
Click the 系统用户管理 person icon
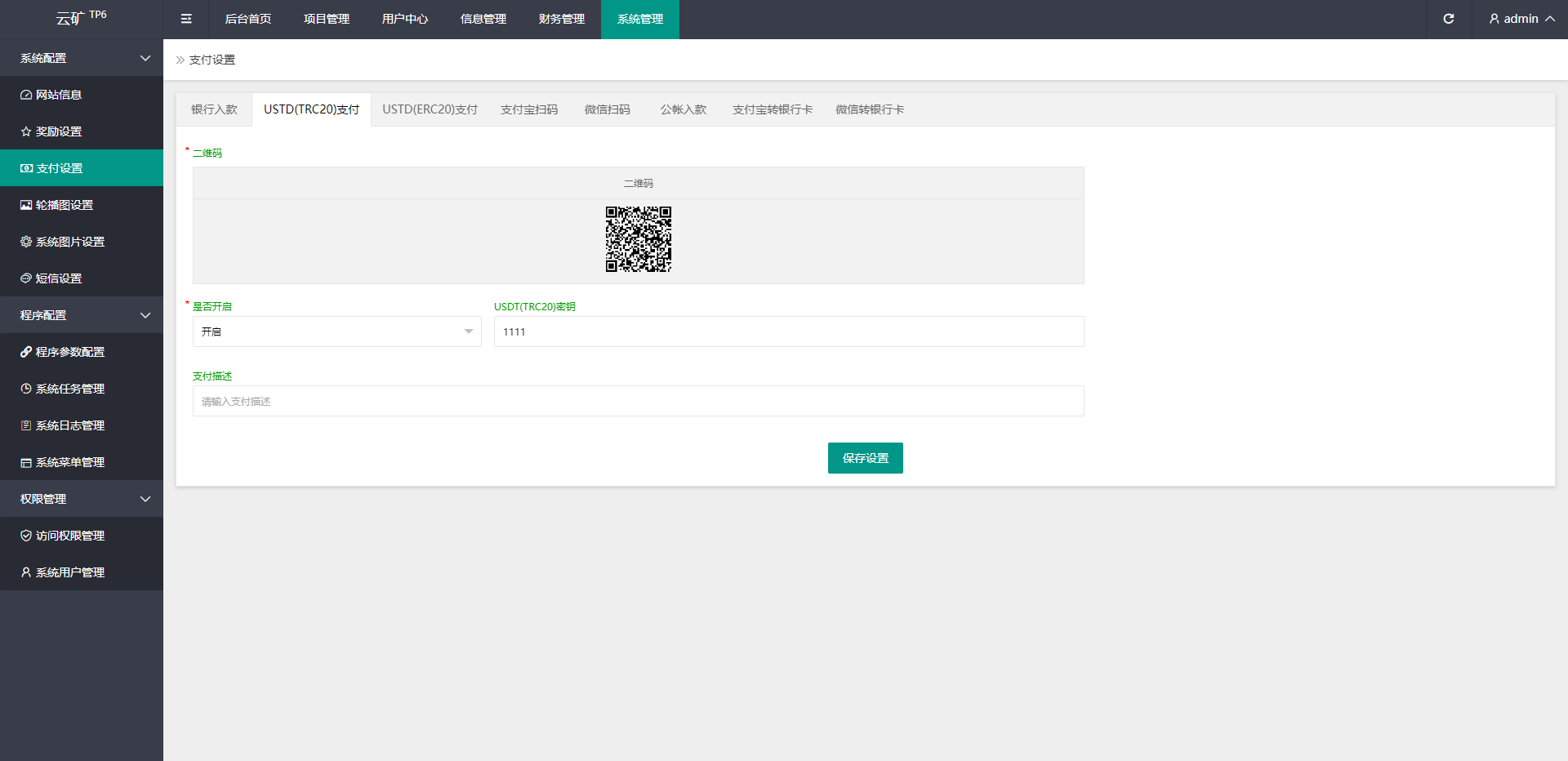pyautogui.click(x=26, y=572)
